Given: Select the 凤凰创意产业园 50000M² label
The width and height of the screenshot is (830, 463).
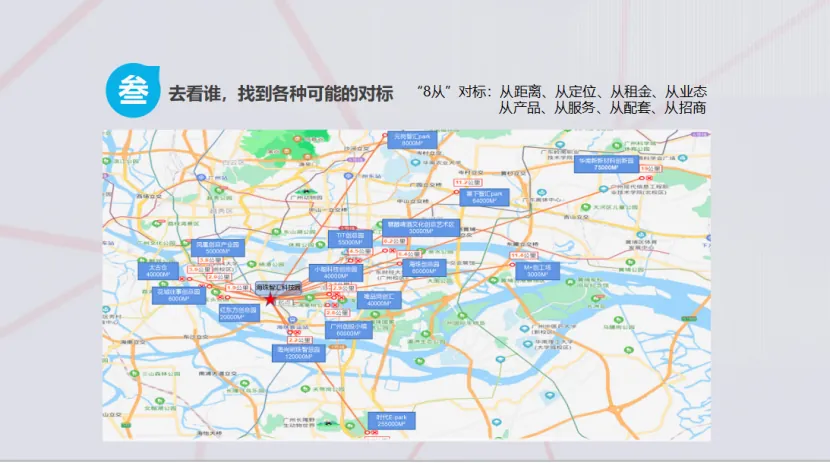Looking at the screenshot, I should tap(218, 248).
